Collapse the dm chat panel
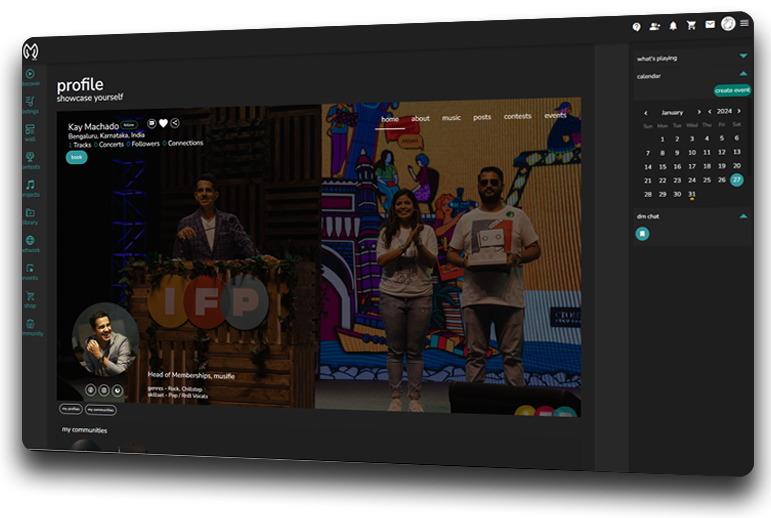The image size is (771, 518). (743, 215)
